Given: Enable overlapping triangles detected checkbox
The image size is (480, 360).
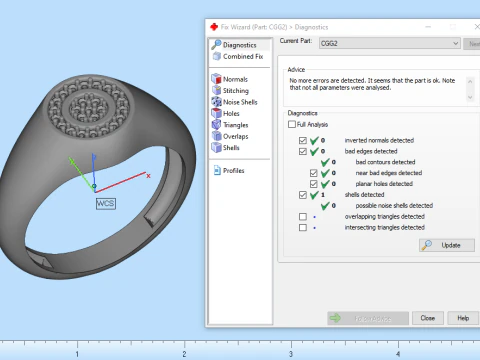Looking at the screenshot, I should point(303,217).
